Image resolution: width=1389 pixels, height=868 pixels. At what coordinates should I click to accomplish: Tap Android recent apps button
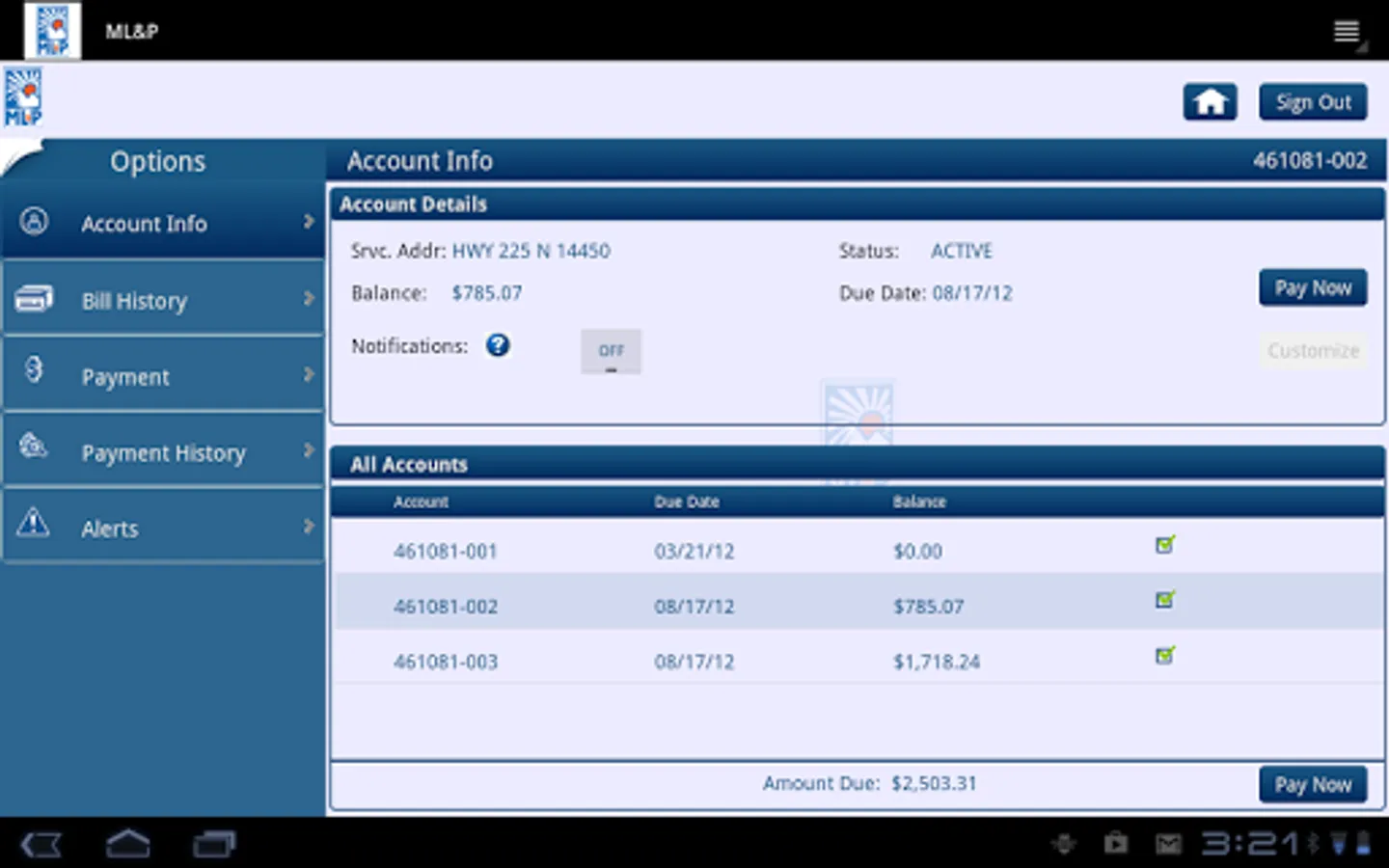tap(214, 845)
